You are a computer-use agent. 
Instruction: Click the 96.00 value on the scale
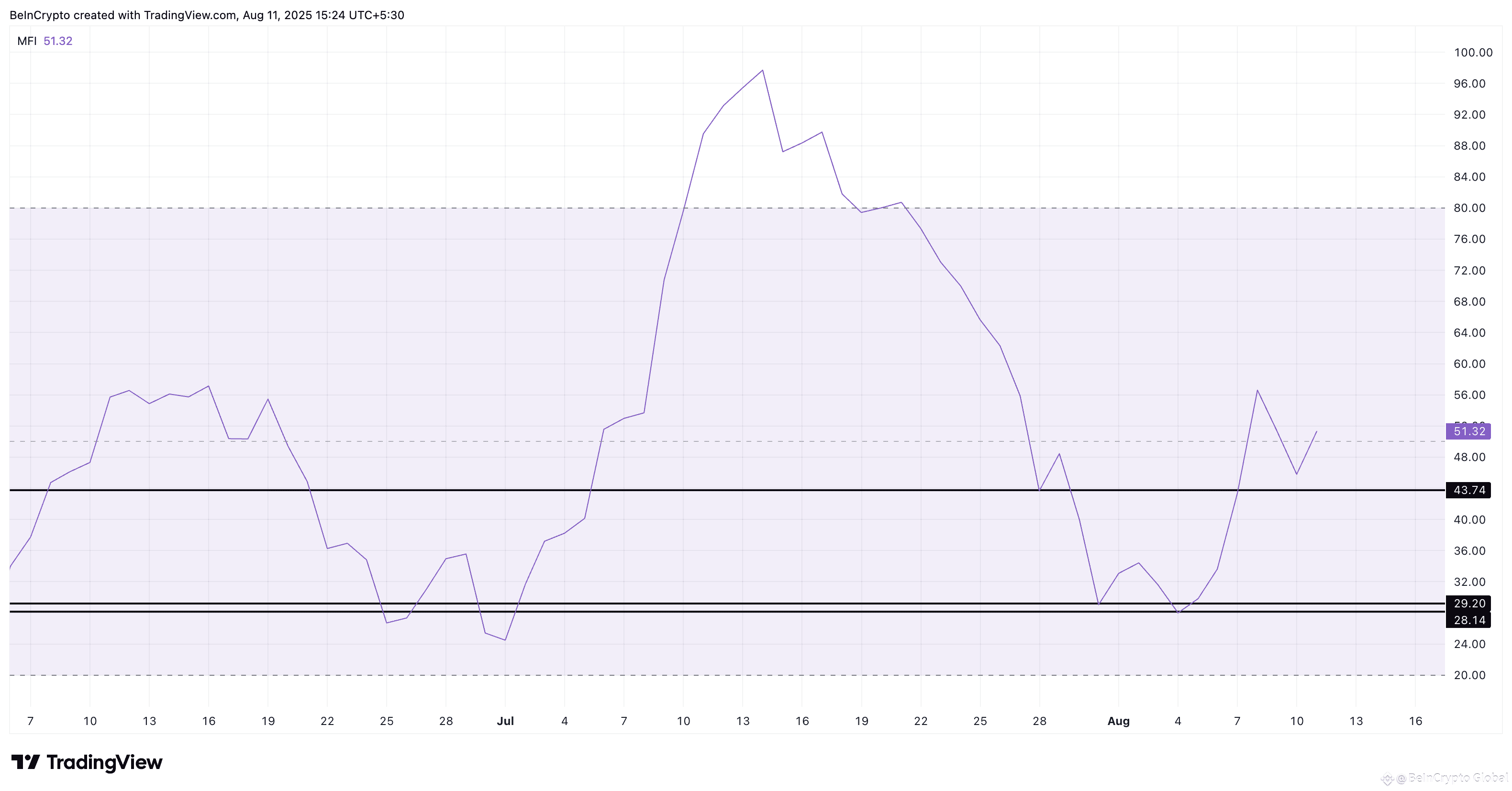[1469, 83]
